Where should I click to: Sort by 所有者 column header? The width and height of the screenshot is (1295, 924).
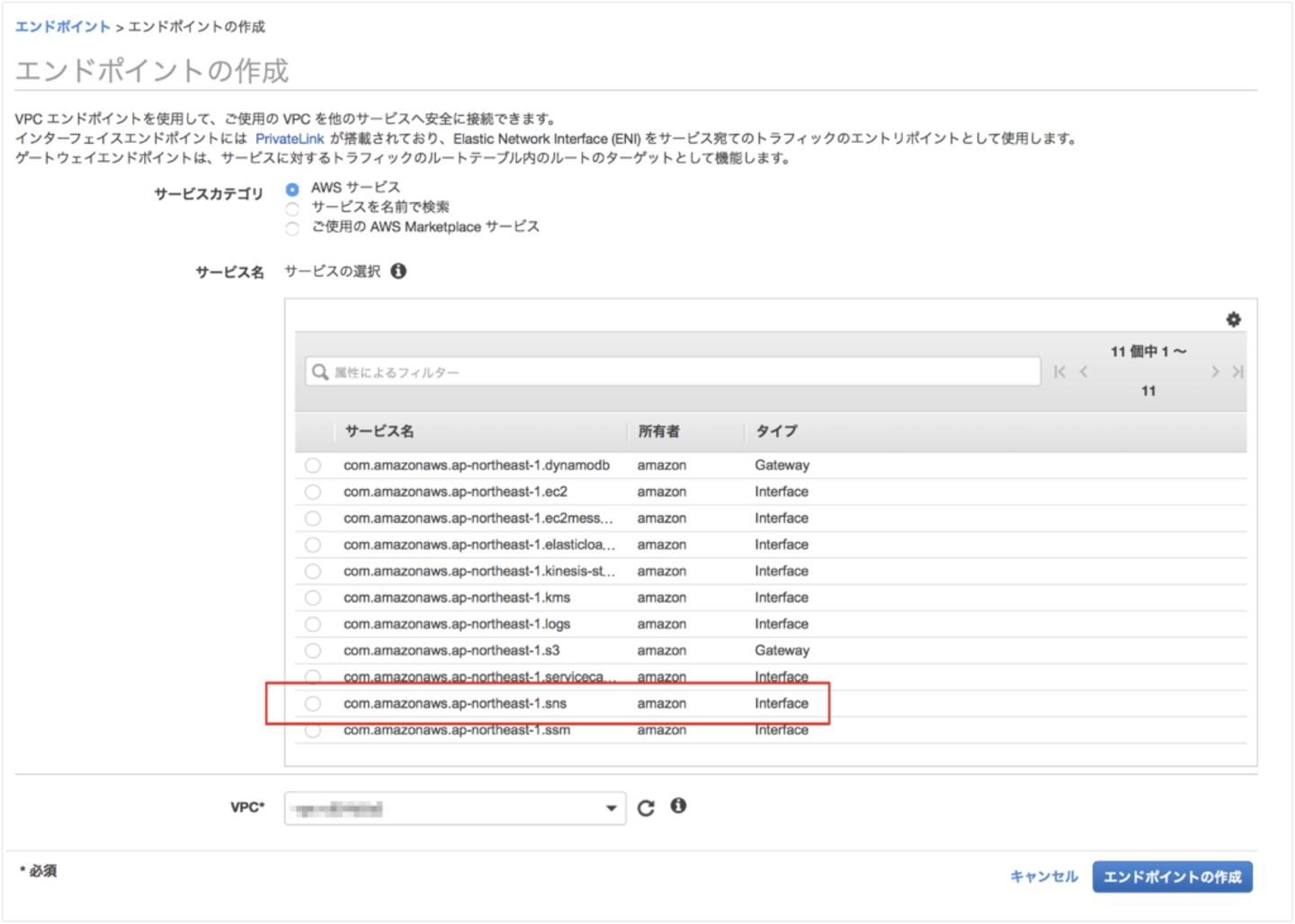coord(659,431)
